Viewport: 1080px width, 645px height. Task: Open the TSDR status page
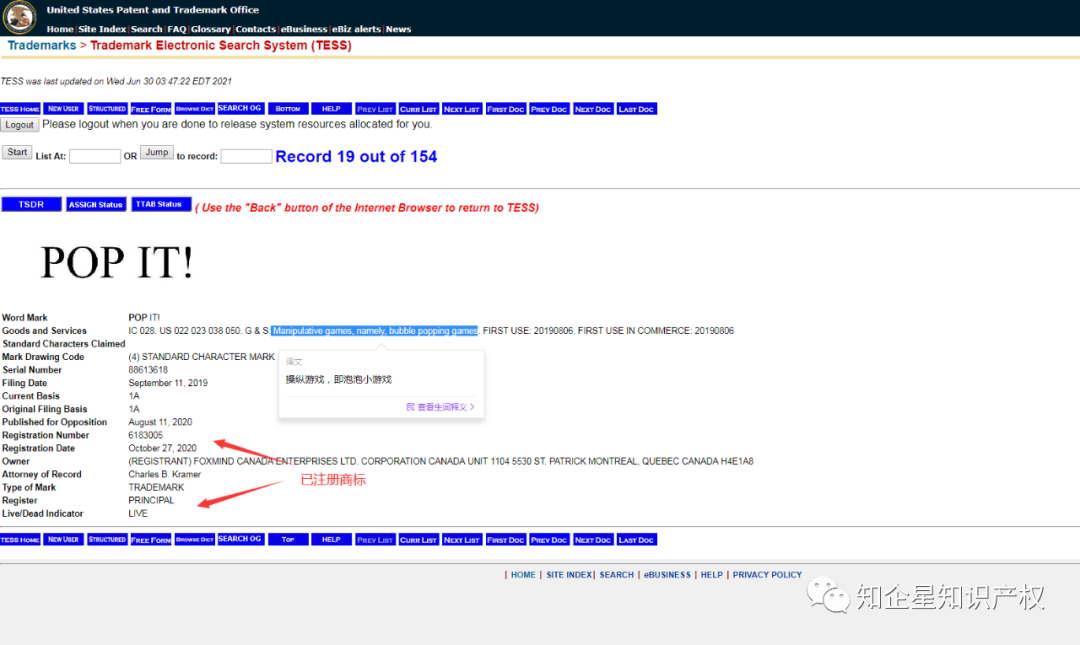[31, 205]
